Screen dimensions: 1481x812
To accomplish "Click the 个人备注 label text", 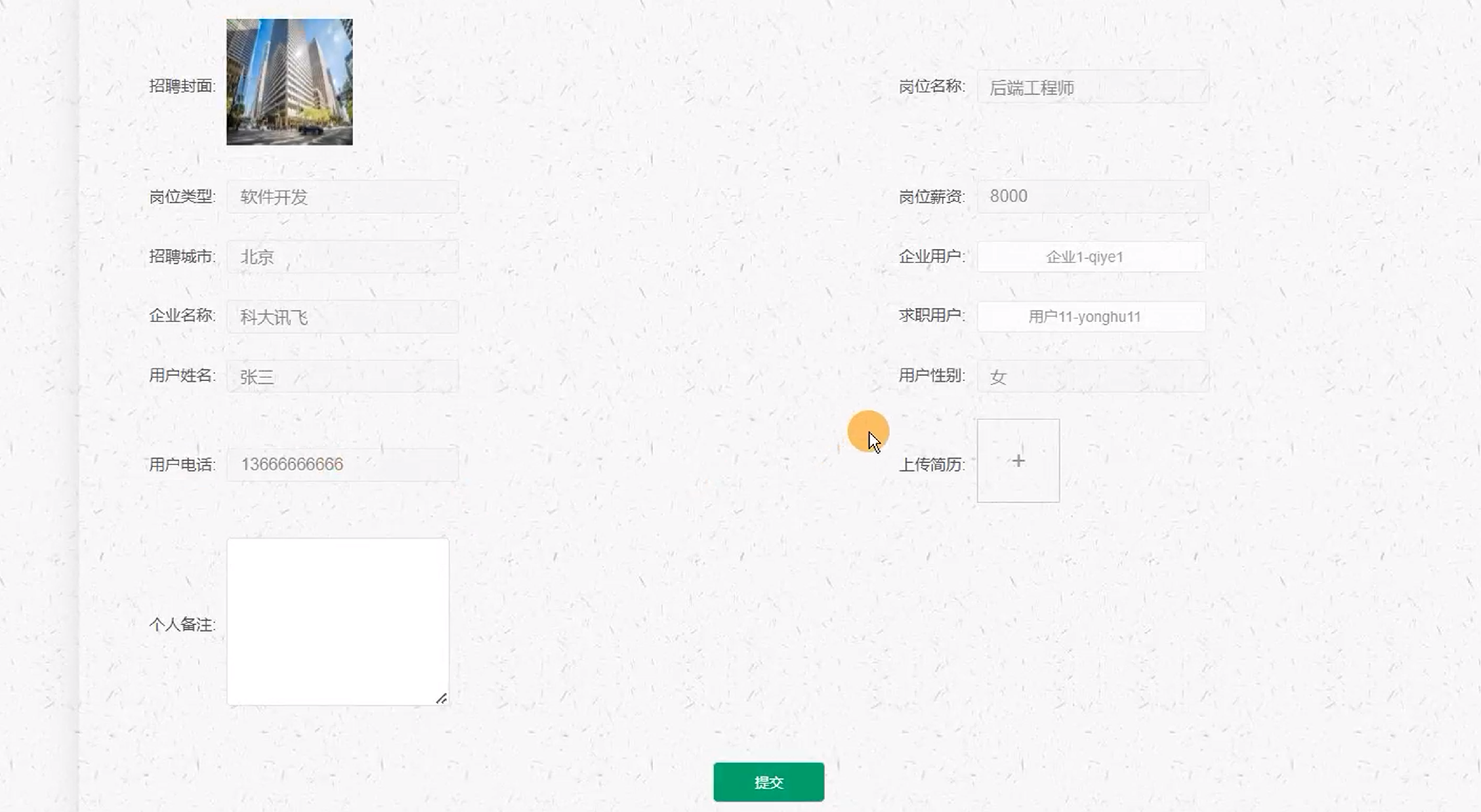I will [x=182, y=624].
